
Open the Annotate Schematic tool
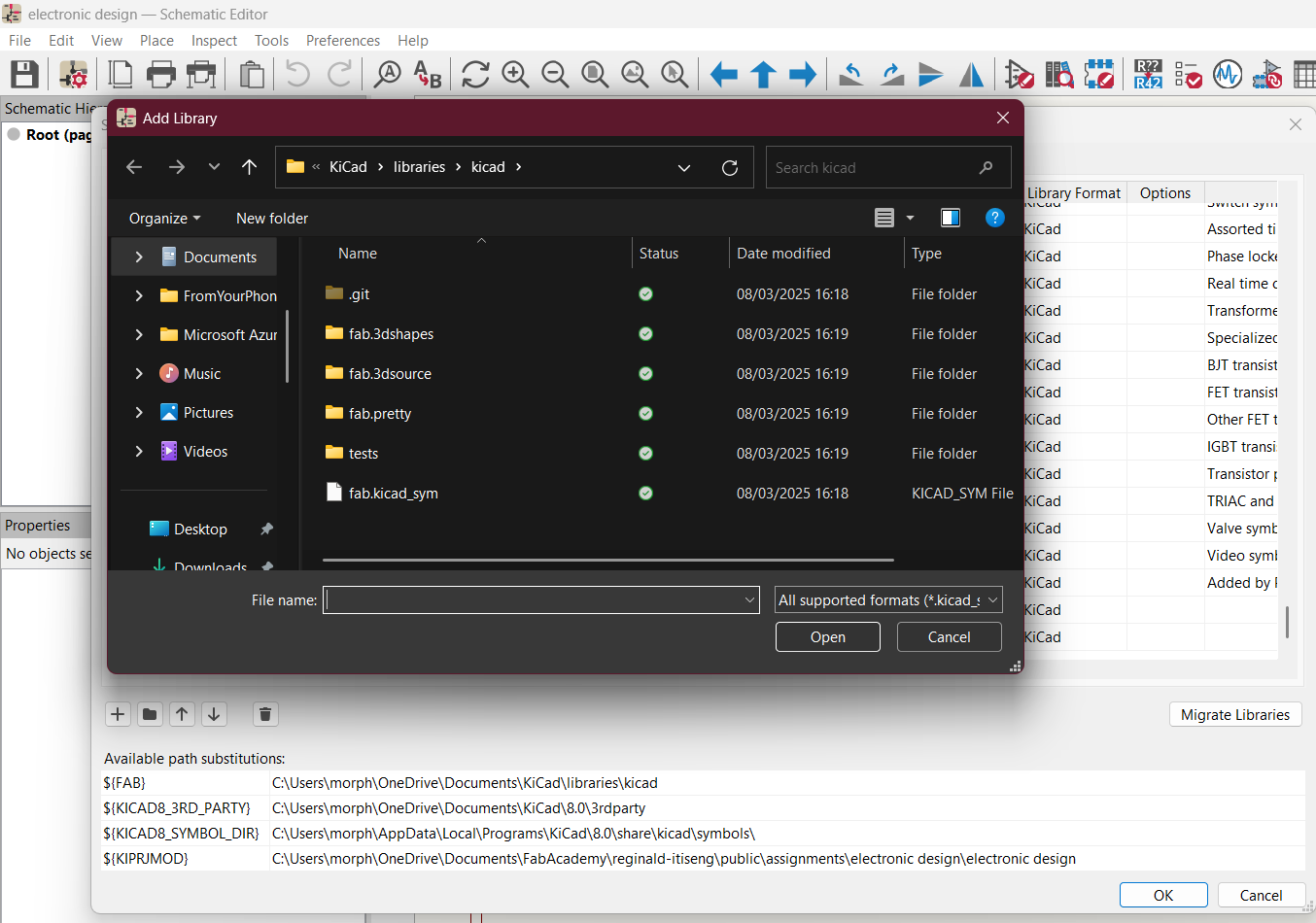[x=1148, y=74]
